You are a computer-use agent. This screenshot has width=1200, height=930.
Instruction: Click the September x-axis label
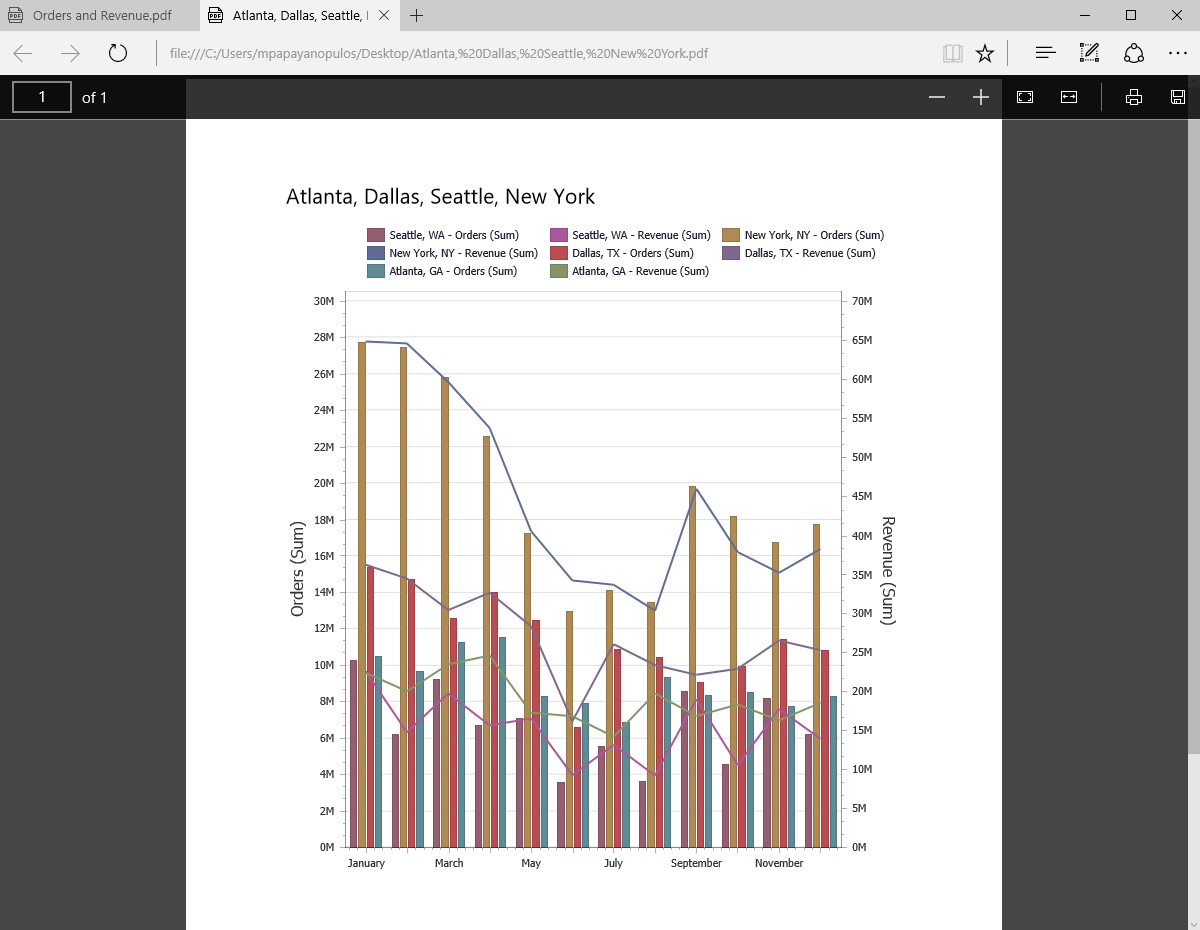(696, 863)
